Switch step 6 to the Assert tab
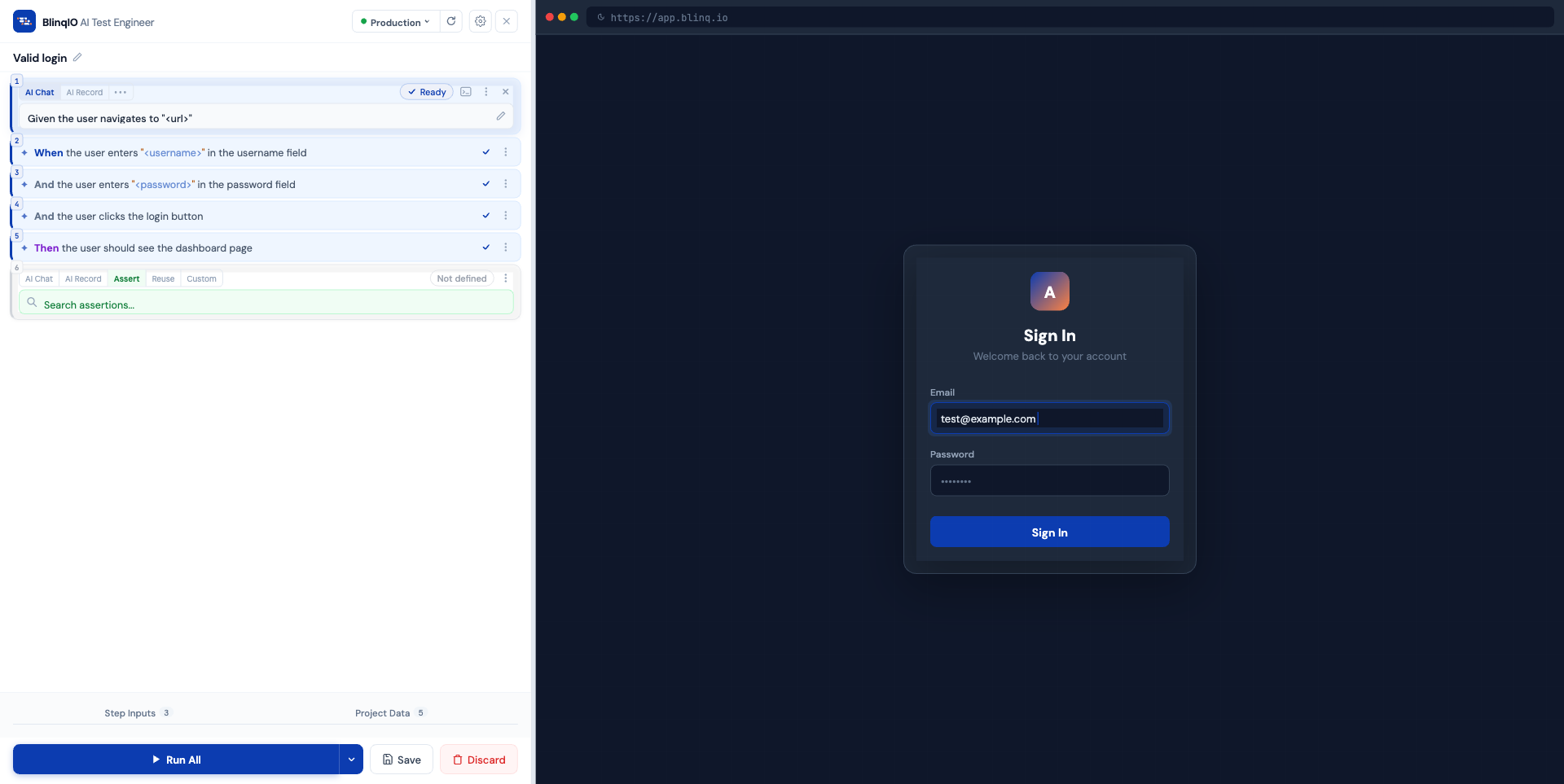1564x784 pixels. coord(126,278)
